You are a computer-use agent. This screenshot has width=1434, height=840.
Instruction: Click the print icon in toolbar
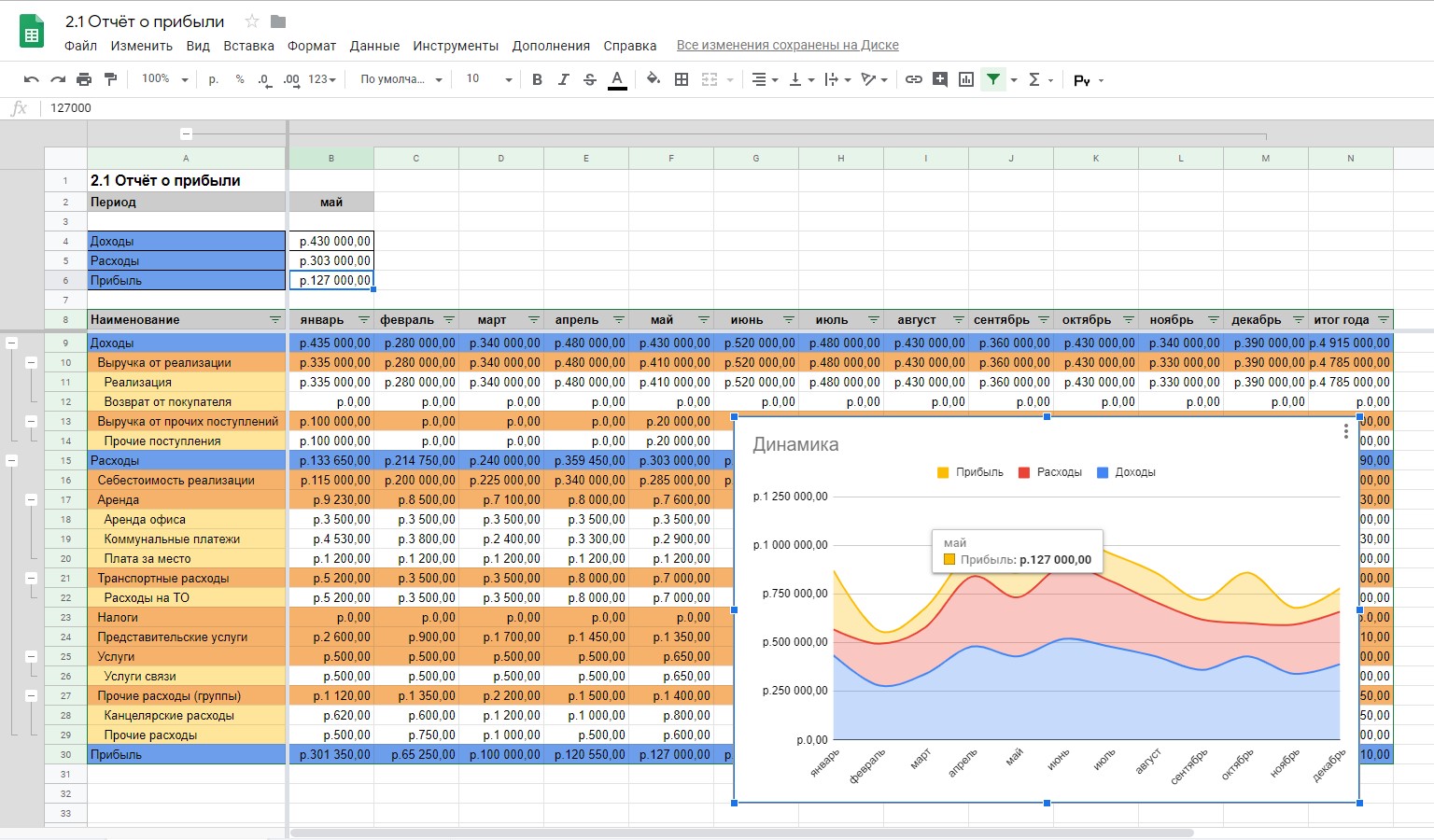[x=84, y=79]
